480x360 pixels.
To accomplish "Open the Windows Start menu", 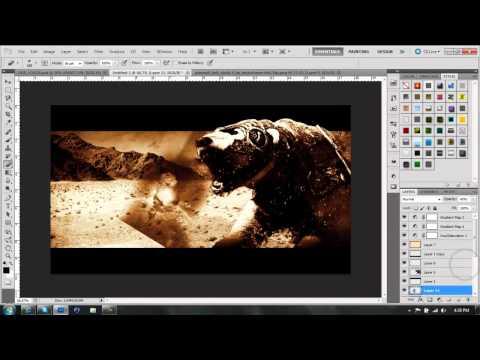I will tap(8, 310).
